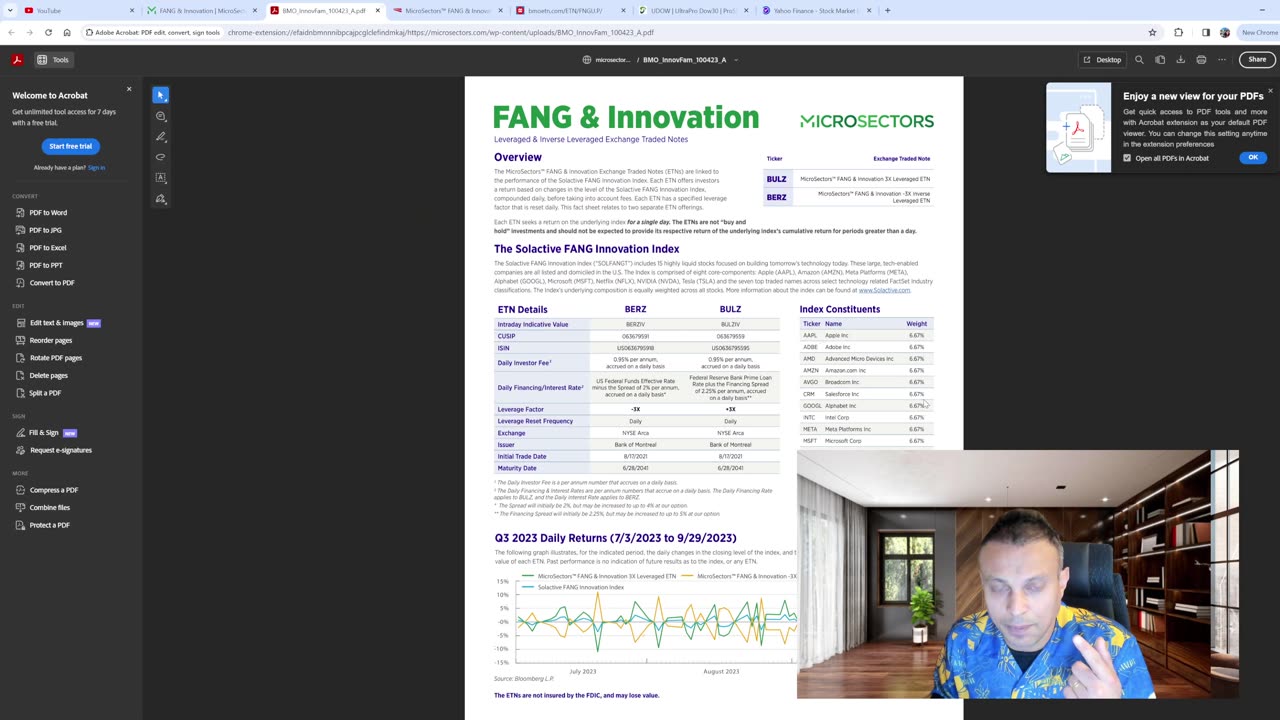Toggle Open all PDFs in Acrobat checkbox
The image size is (1280, 720).
(x=1127, y=158)
